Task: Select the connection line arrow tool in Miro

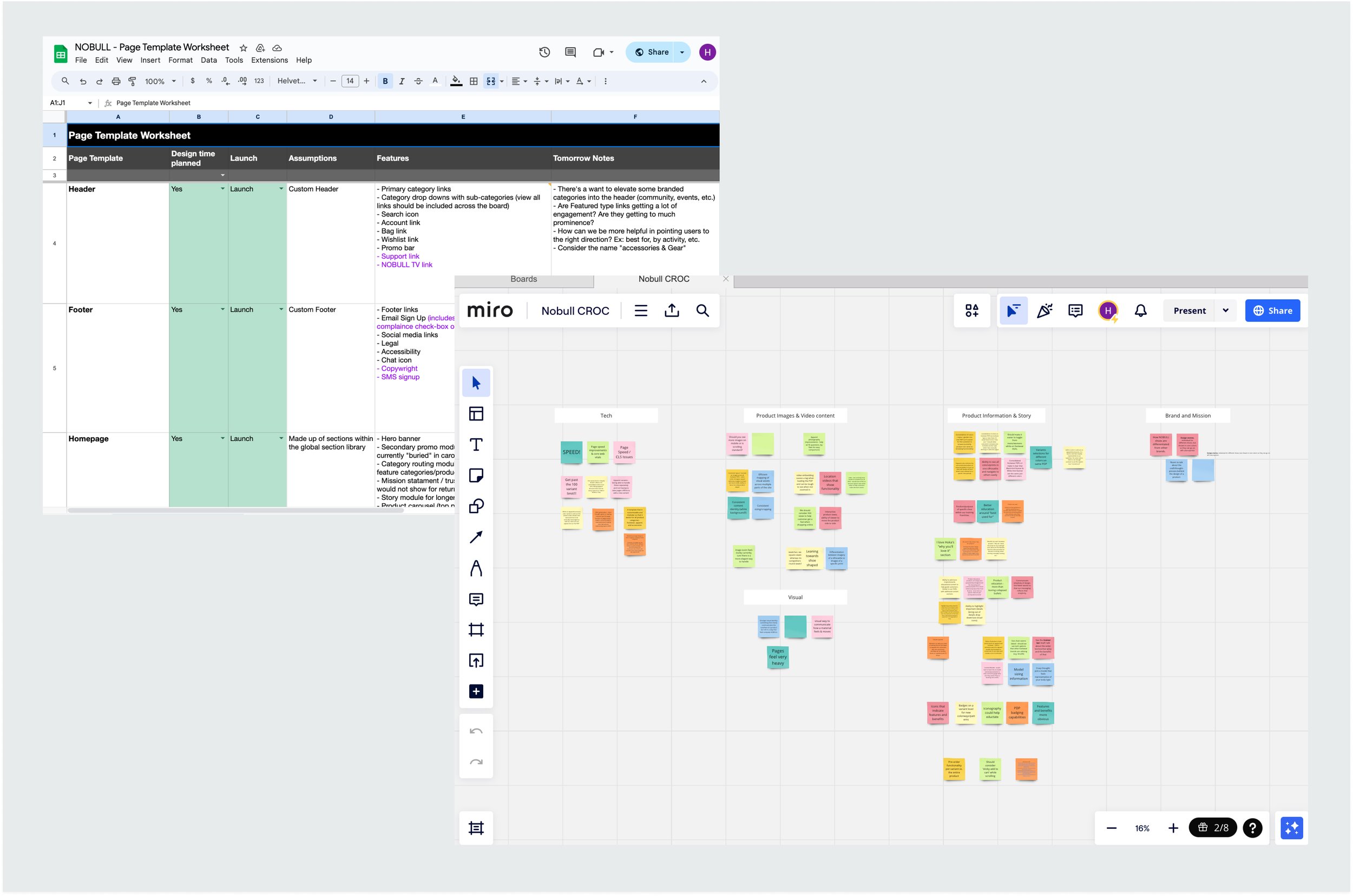Action: [476, 537]
